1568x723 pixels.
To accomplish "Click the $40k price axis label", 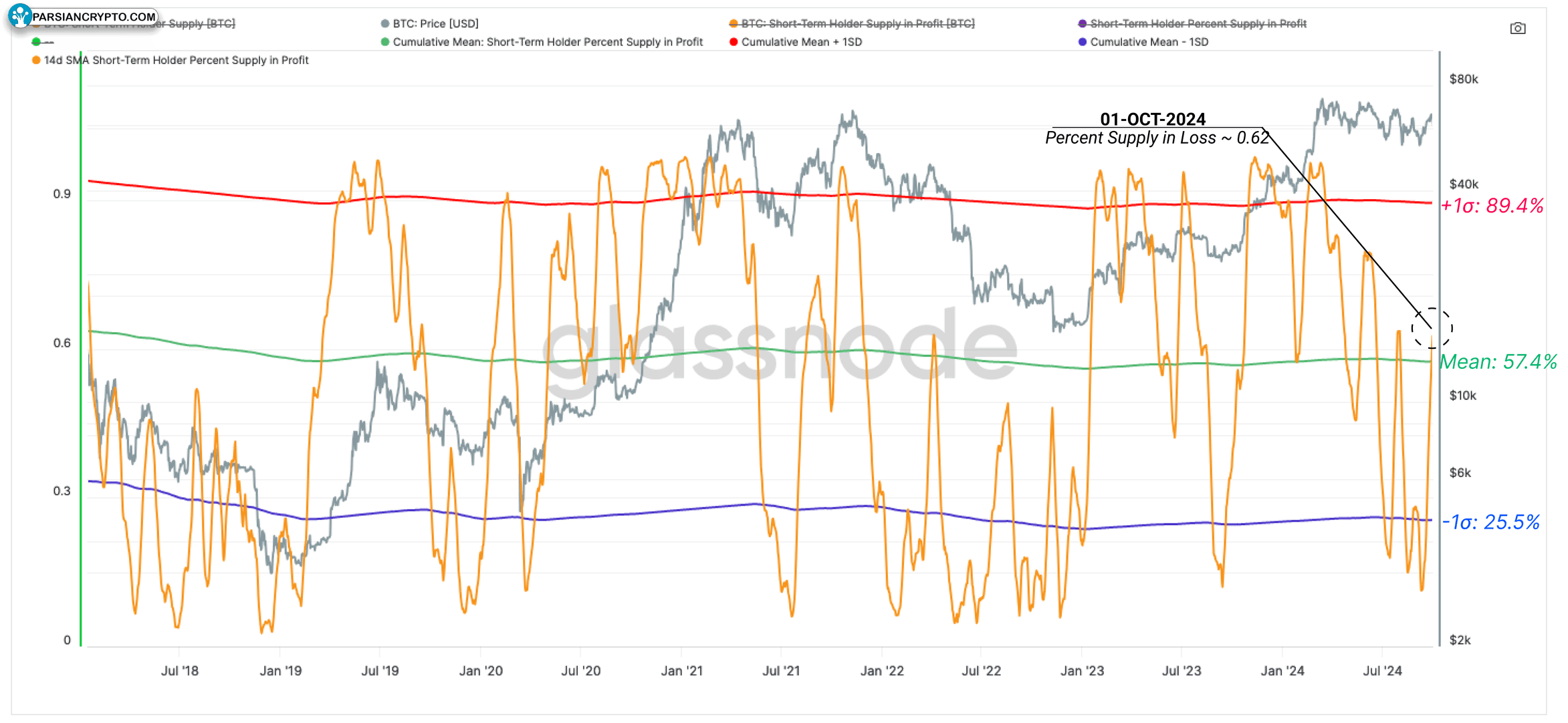I will [x=1463, y=184].
